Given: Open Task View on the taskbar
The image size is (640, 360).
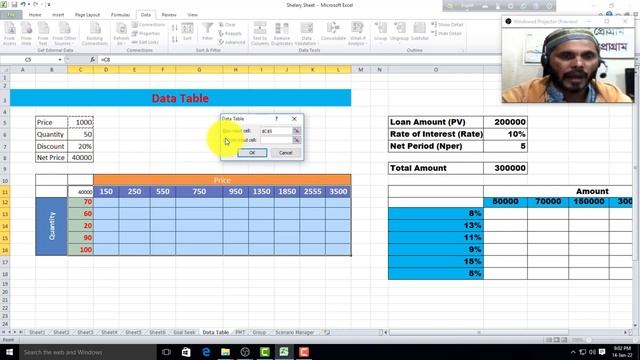Looking at the screenshot, I should click(166, 352).
